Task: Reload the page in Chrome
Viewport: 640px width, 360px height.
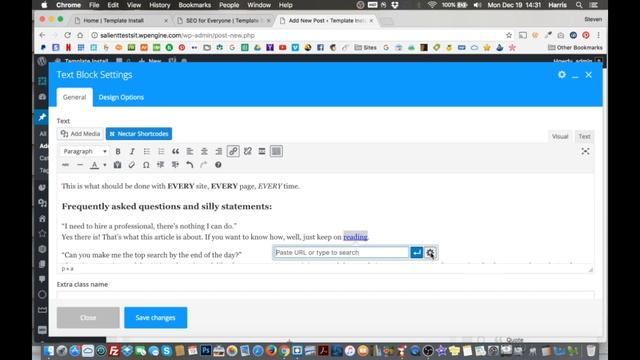Action: tap(67, 36)
